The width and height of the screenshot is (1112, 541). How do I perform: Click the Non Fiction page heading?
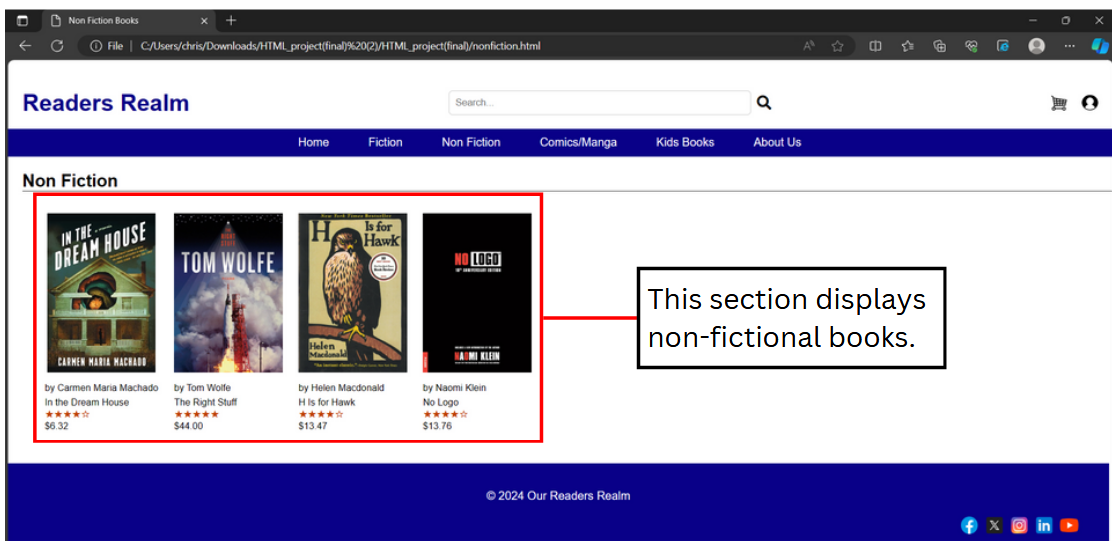click(70, 181)
